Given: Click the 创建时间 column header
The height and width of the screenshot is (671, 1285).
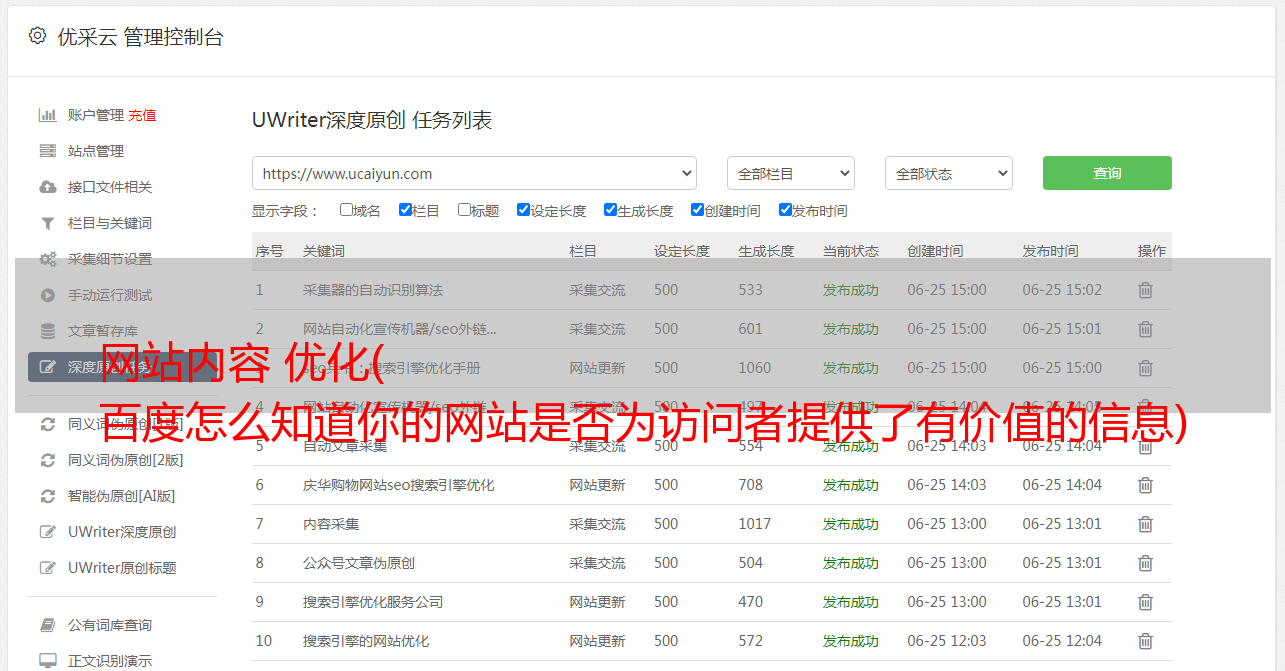Looking at the screenshot, I should coord(935,251).
